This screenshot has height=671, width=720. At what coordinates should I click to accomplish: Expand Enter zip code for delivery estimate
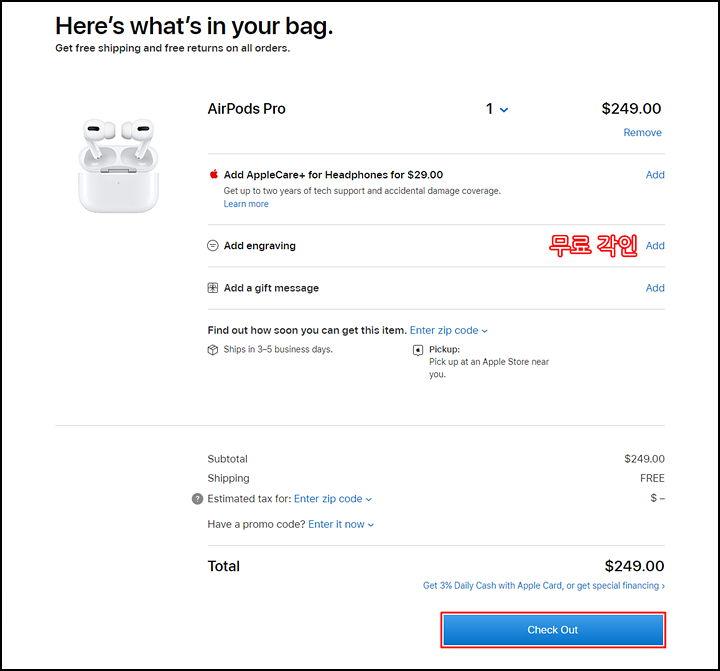449,330
